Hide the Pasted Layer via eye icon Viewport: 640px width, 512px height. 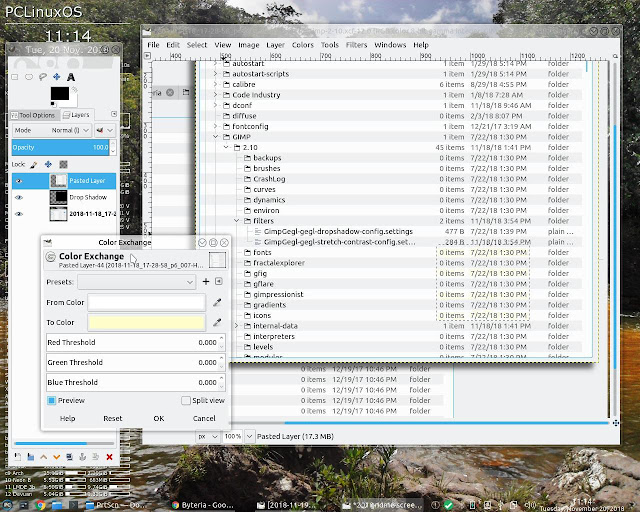[19, 181]
